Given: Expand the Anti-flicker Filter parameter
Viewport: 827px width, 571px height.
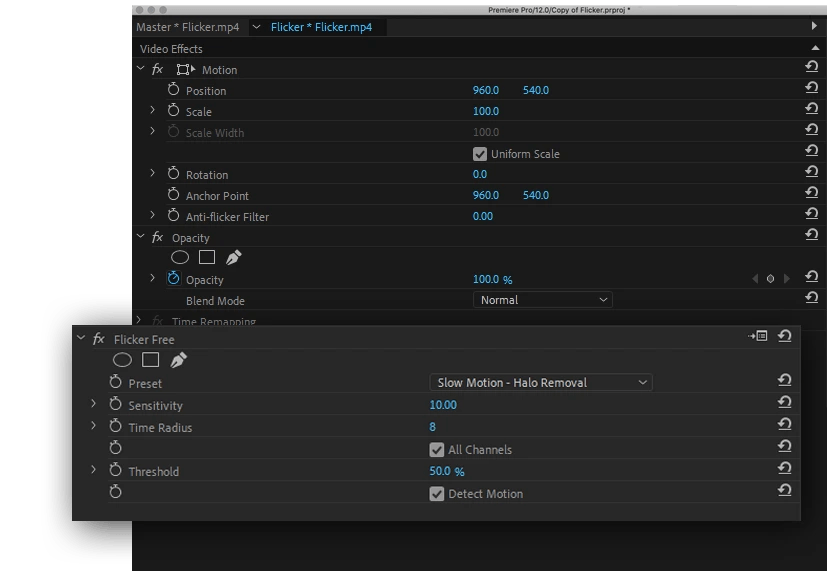Looking at the screenshot, I should point(152,215).
